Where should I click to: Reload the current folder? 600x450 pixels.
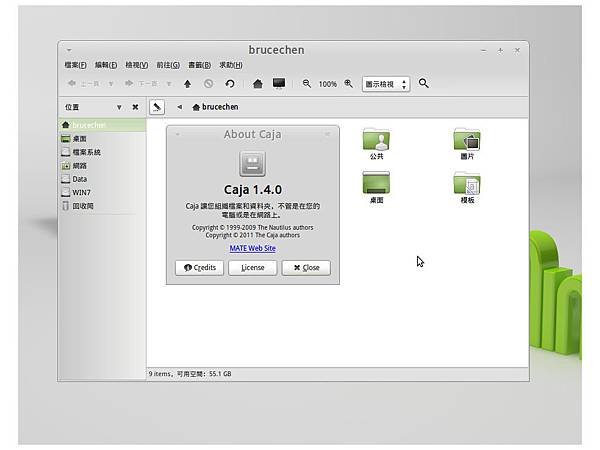pos(230,83)
